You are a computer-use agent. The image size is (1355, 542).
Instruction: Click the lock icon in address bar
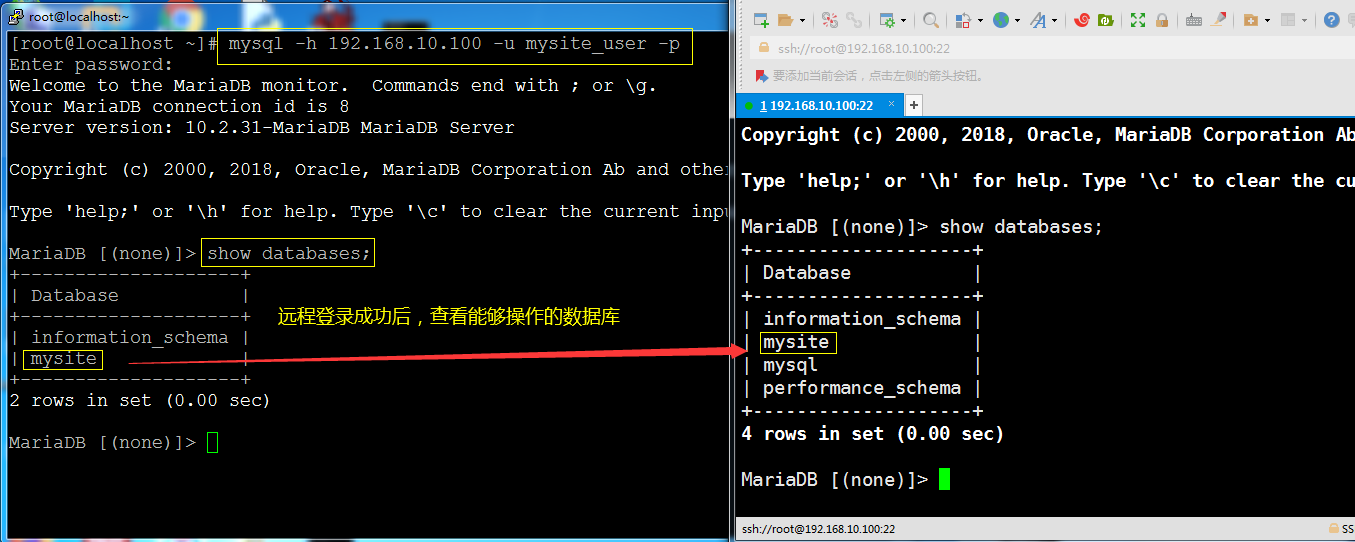[x=763, y=47]
